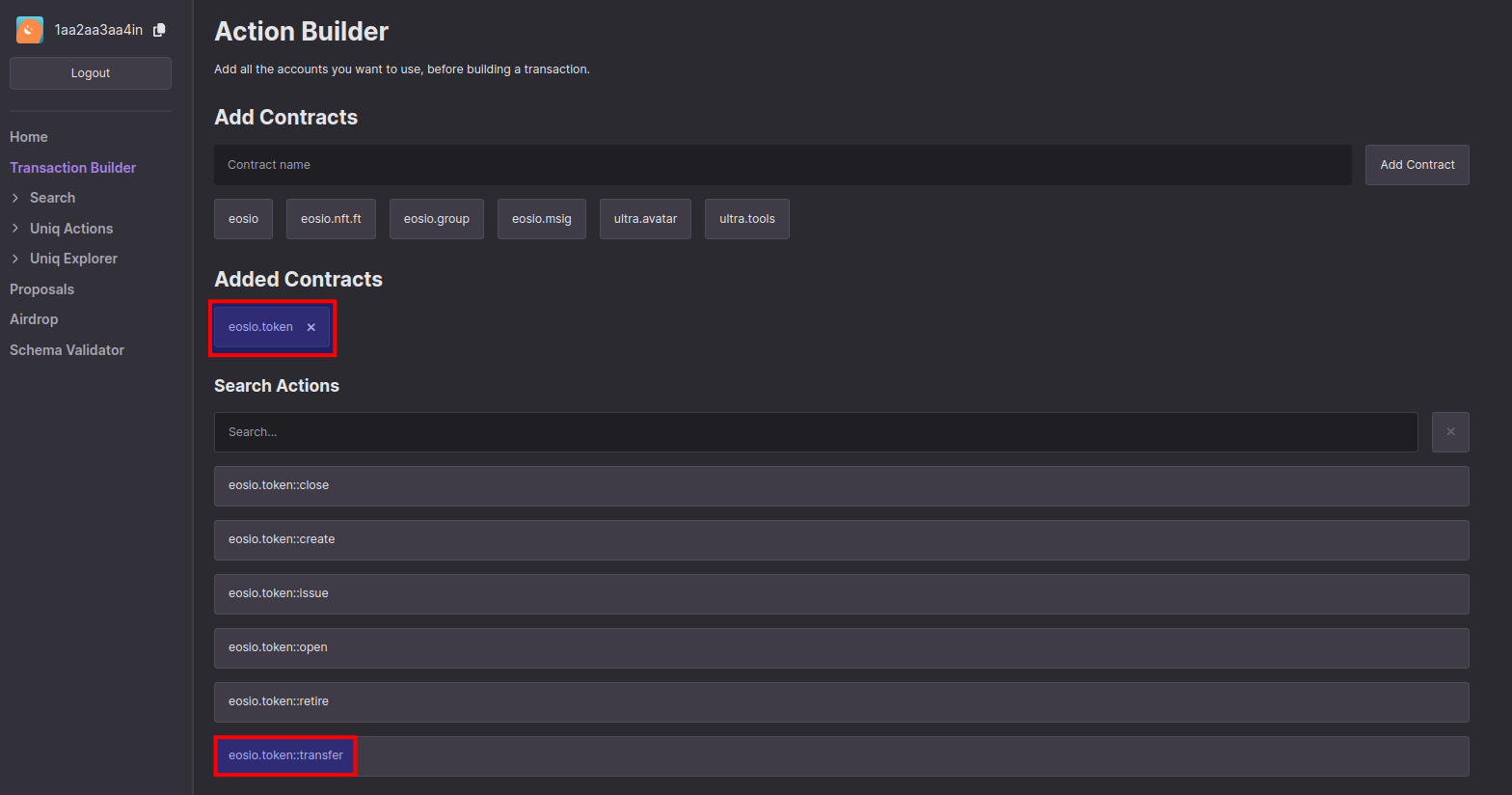The width and height of the screenshot is (1512, 795).
Task: Add the eosio.nft.ft contract
Action: click(x=331, y=219)
